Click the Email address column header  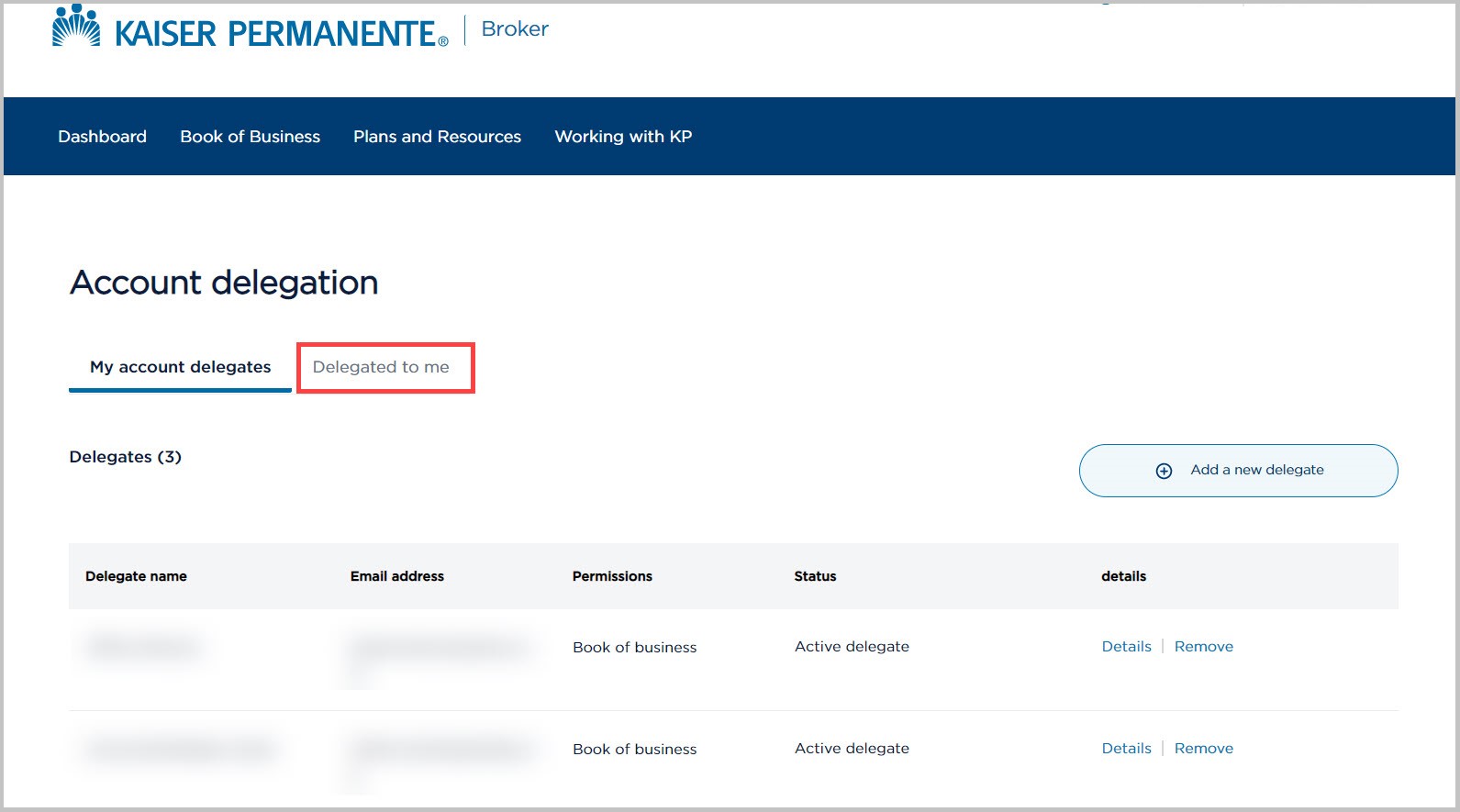pos(396,576)
